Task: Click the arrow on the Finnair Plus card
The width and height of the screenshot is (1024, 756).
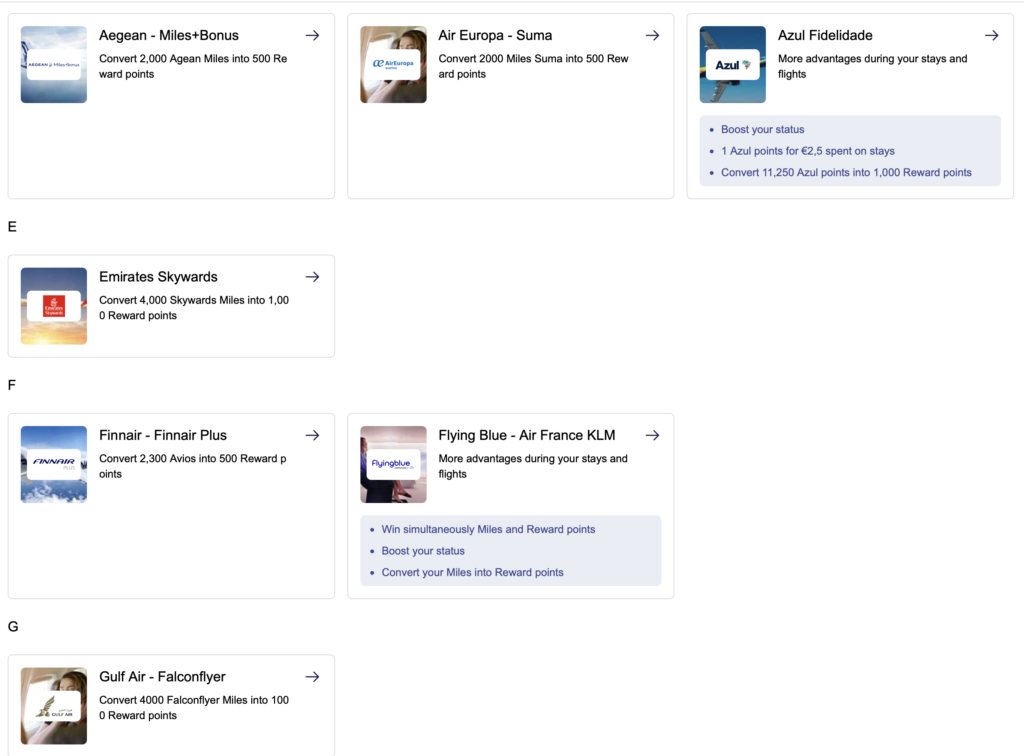Action: click(x=312, y=435)
